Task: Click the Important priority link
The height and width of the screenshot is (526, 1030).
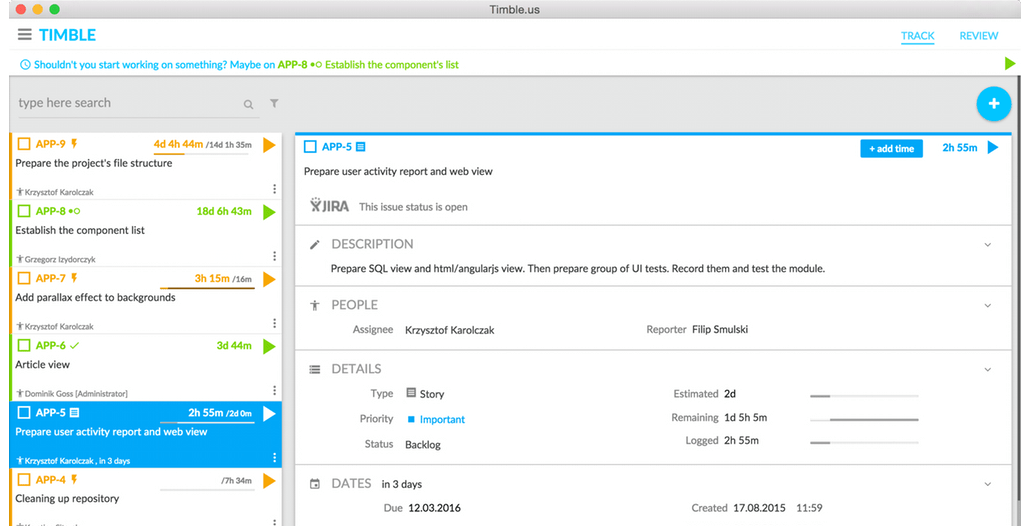Action: [x=442, y=419]
